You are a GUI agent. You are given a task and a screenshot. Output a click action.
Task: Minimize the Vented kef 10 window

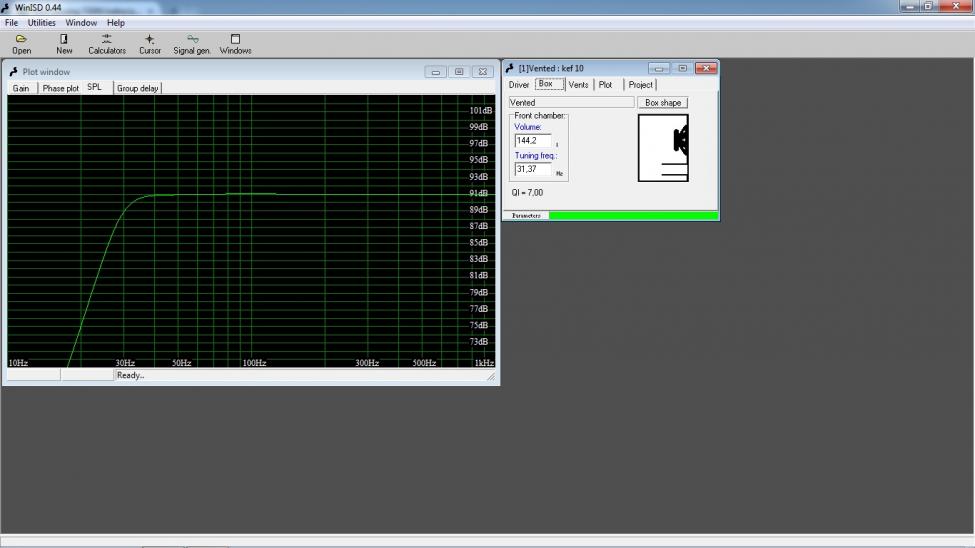[x=658, y=68]
